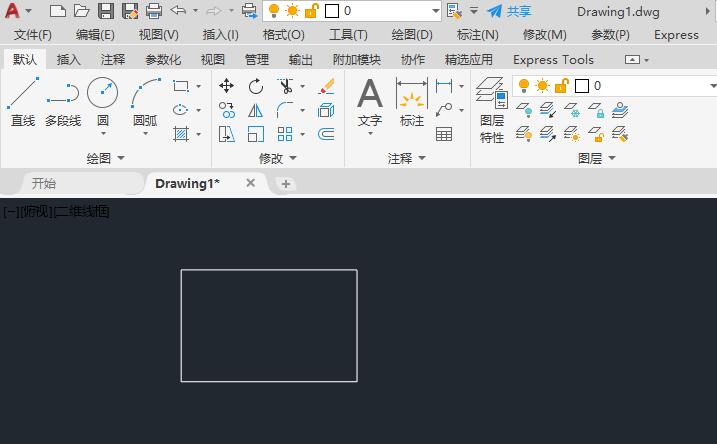Image resolution: width=717 pixels, height=444 pixels.
Task: Click the Hatch tool icon
Action: point(181,134)
